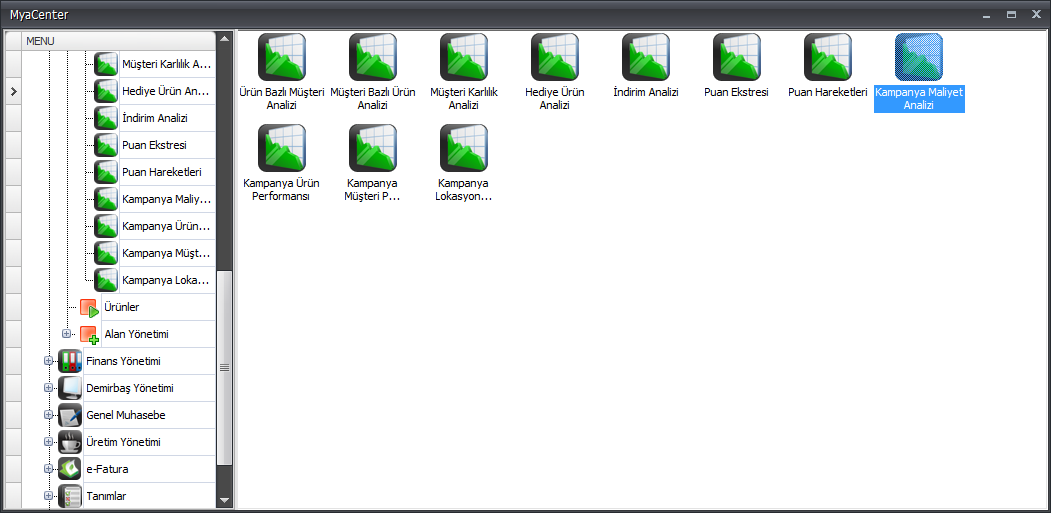Expand the Genel Muhasebe node

(x=48, y=414)
